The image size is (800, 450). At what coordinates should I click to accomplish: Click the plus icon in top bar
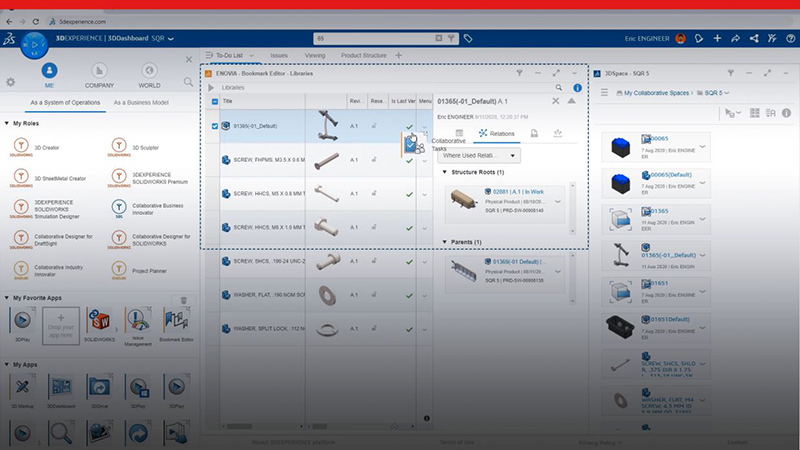click(x=717, y=38)
